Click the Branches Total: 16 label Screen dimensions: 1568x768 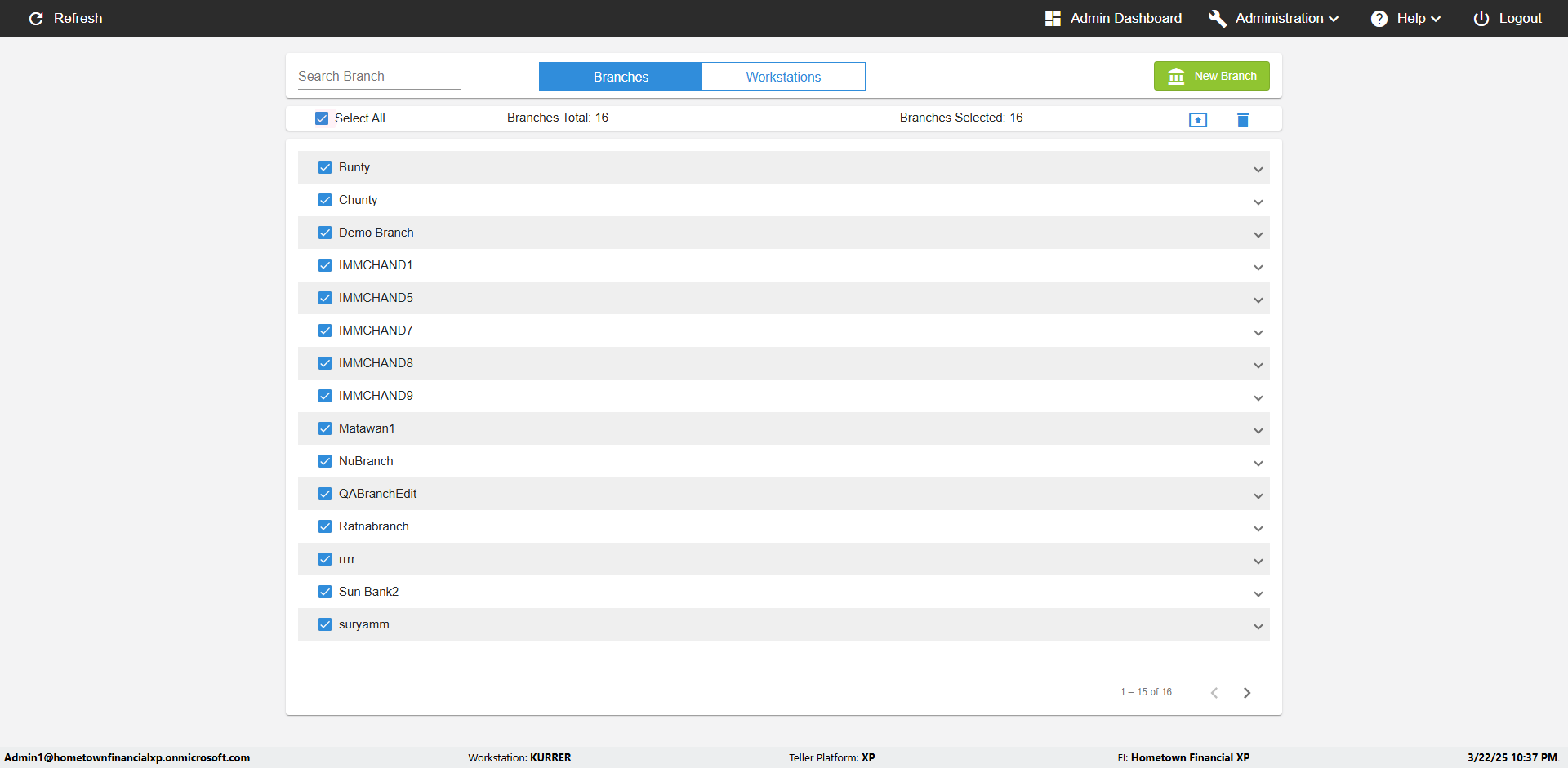click(x=558, y=118)
